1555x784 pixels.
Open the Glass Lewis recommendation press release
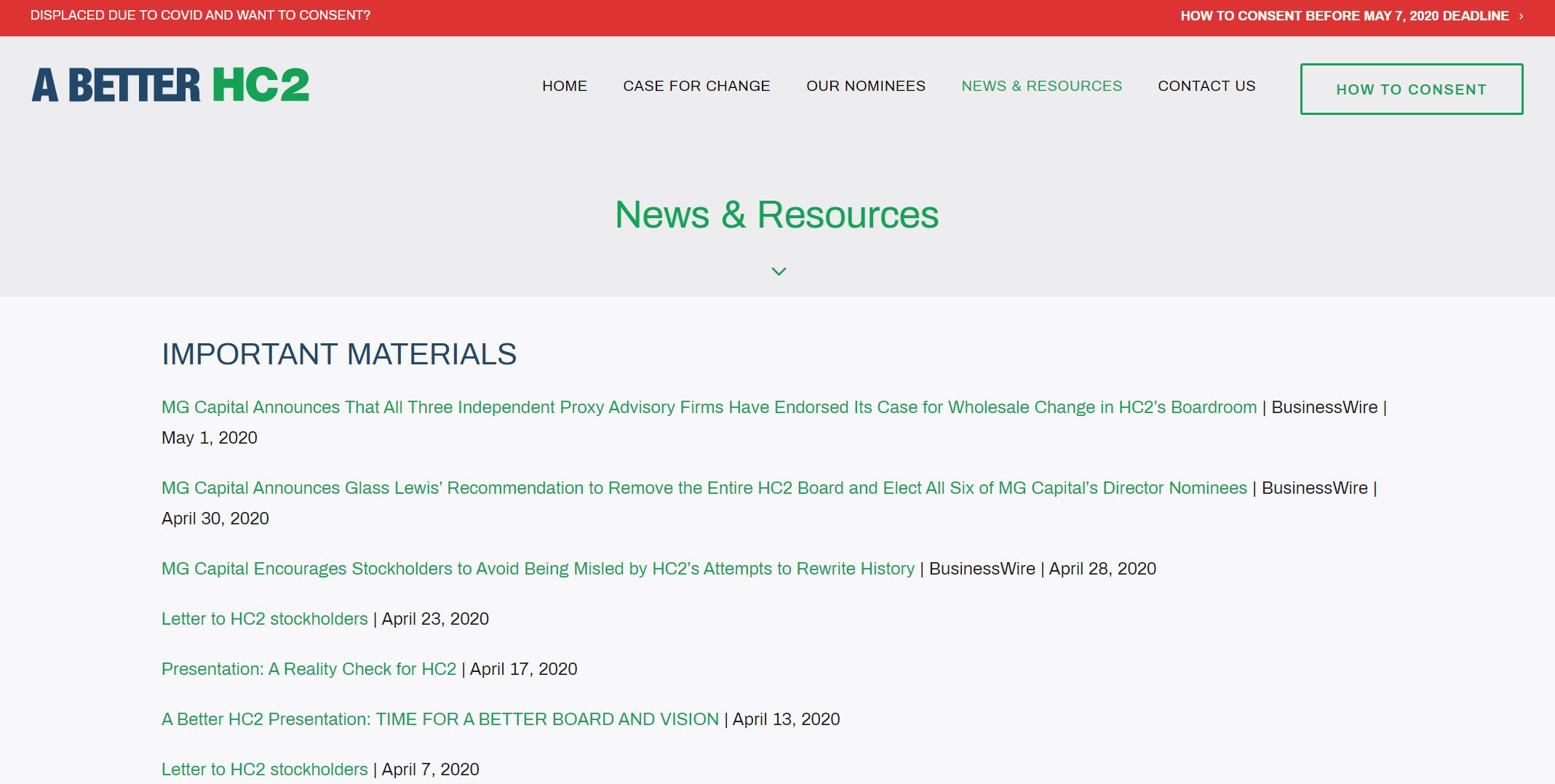(704, 488)
